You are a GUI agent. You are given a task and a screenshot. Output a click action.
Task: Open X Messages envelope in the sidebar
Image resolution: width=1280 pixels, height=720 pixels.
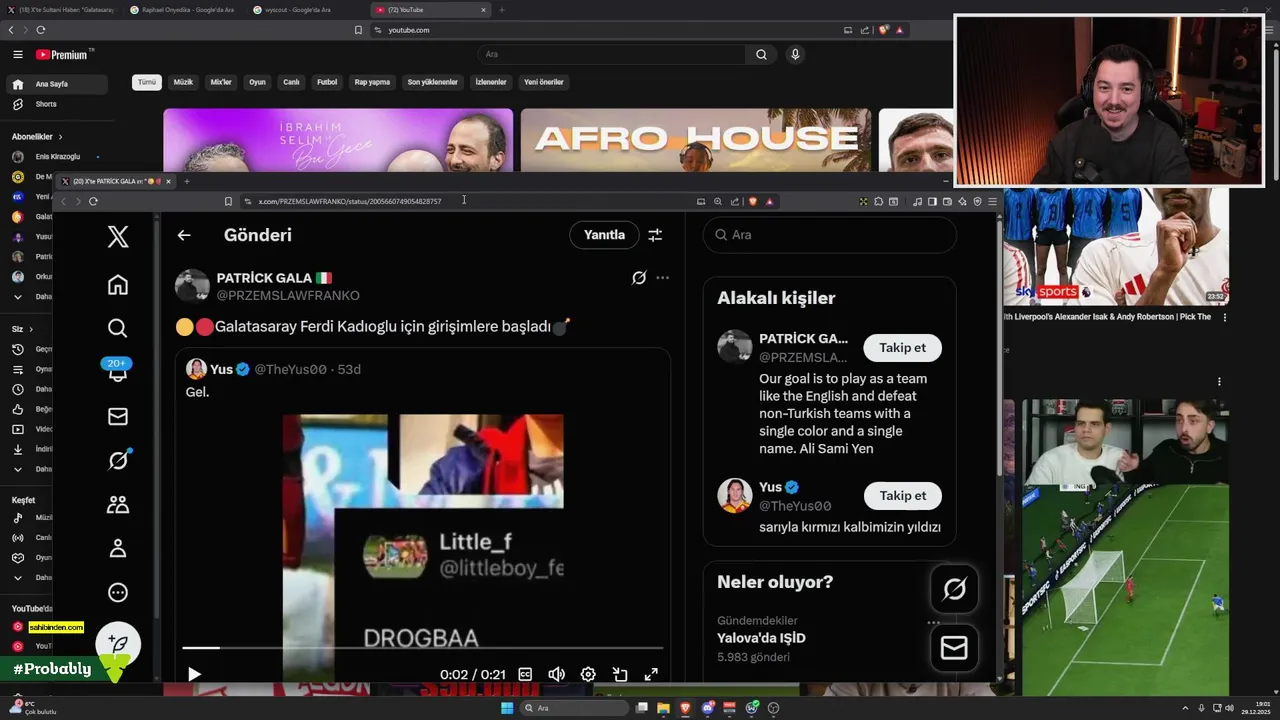point(118,416)
